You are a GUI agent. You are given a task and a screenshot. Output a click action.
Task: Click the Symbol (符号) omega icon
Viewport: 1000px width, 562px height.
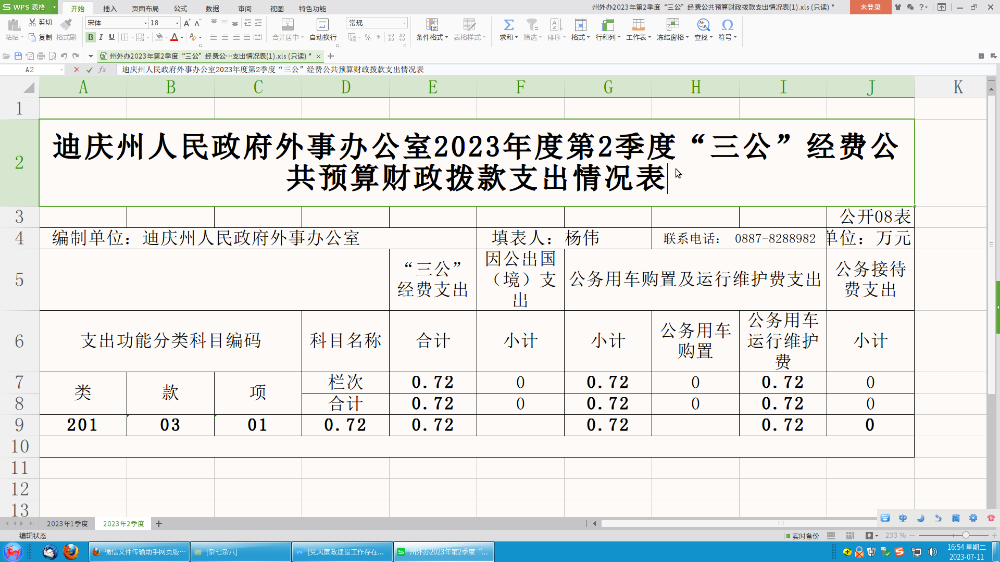coord(727,24)
